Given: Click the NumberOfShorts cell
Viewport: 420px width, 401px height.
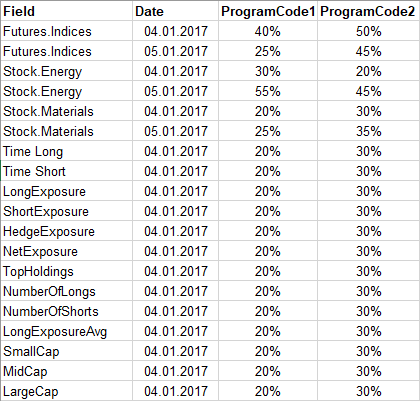Looking at the screenshot, I should (67, 311).
